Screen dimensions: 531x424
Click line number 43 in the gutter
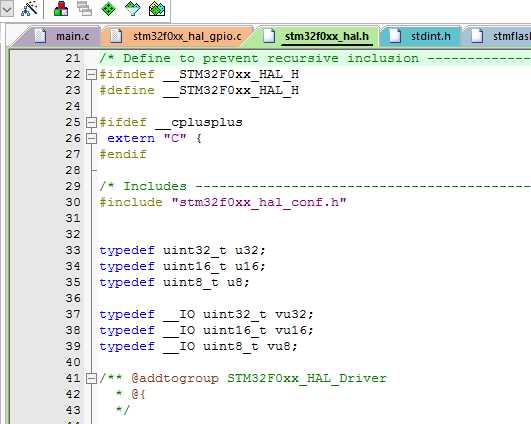(x=73, y=410)
